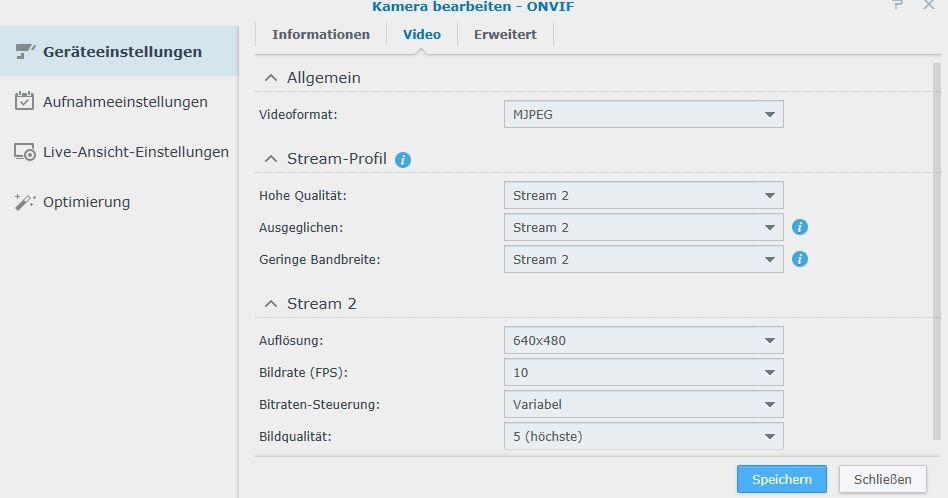Click info icon next to Stream-Profil heading
The width and height of the screenshot is (948, 498).
(x=403, y=159)
